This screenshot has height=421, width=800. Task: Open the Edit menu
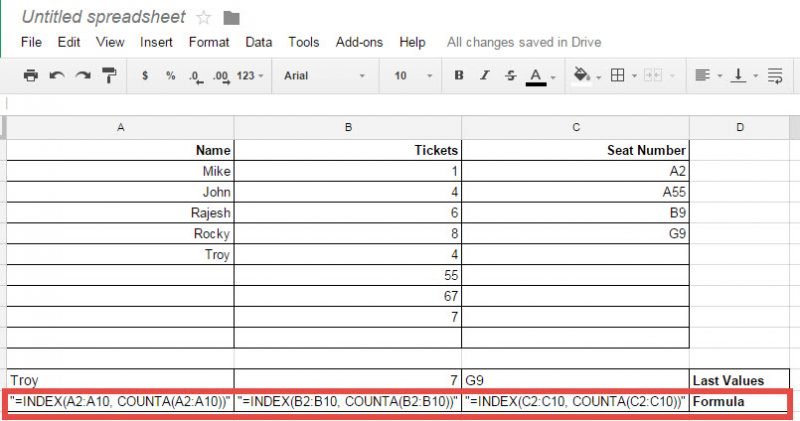point(69,42)
